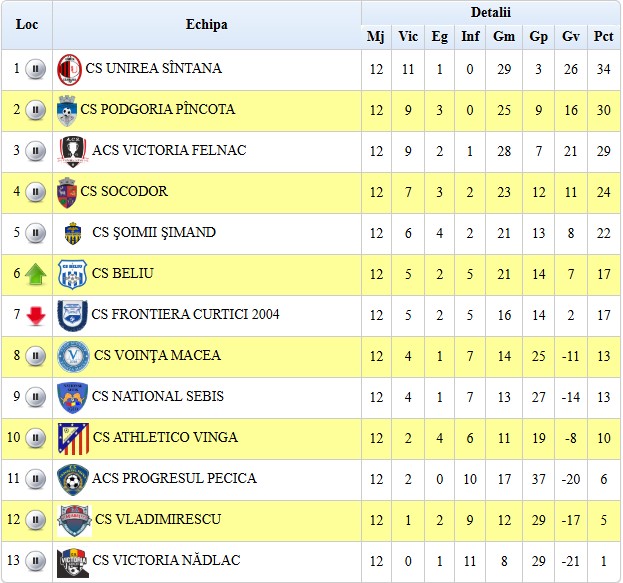Click the CS Athletico Vinga striped crest
Image resolution: width=623 pixels, height=583 pixels.
(72, 438)
